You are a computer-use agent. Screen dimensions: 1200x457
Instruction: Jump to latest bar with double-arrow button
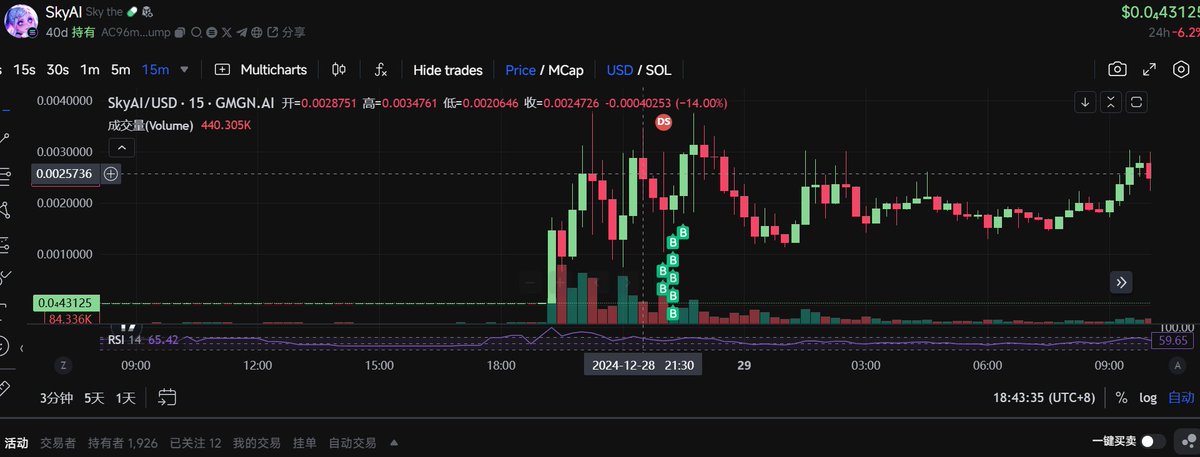click(1121, 282)
